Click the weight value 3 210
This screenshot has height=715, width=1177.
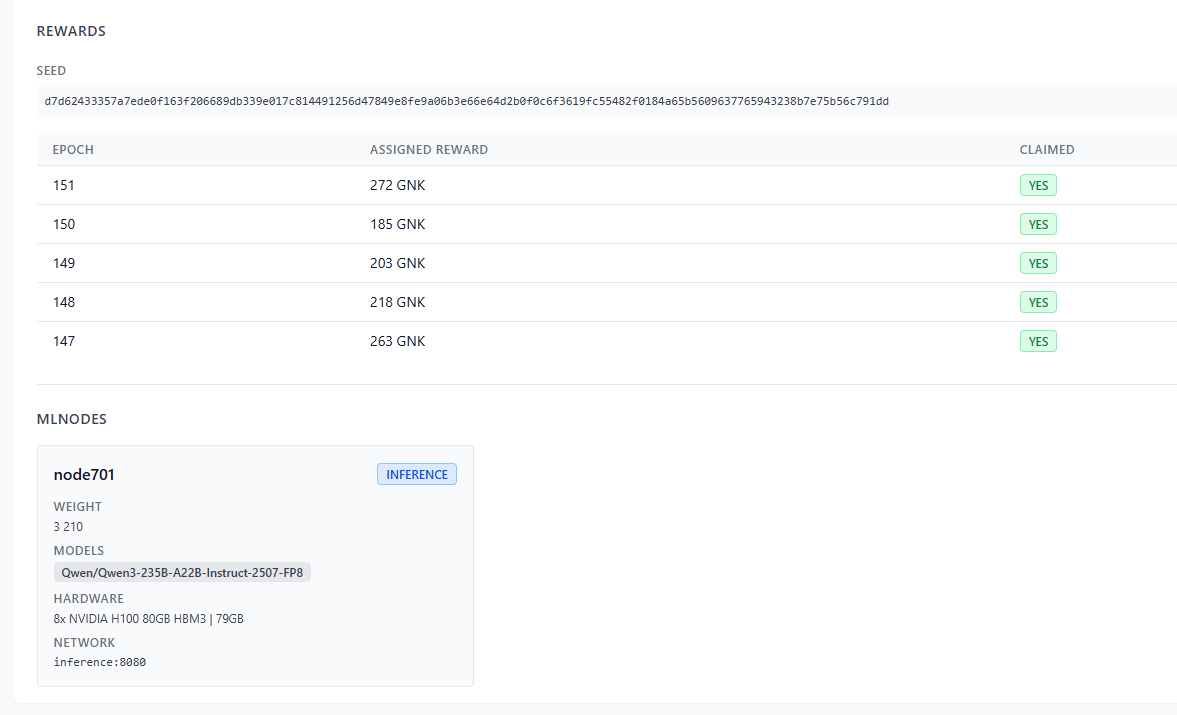pos(68,527)
